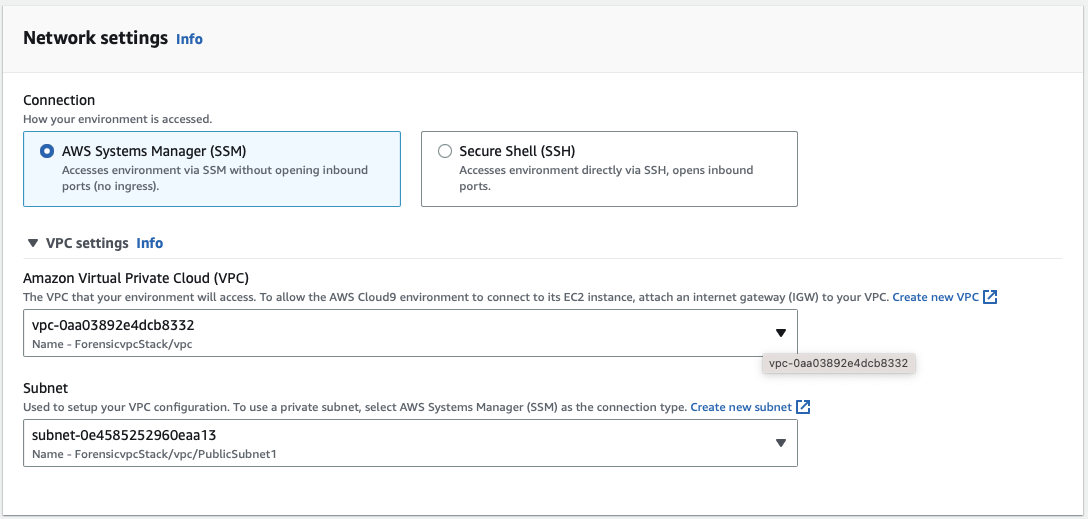Click the vpc-0aa03892e4dcb8332 value in VPC selector
Image resolution: width=1088 pixels, height=519 pixels.
click(x=113, y=325)
